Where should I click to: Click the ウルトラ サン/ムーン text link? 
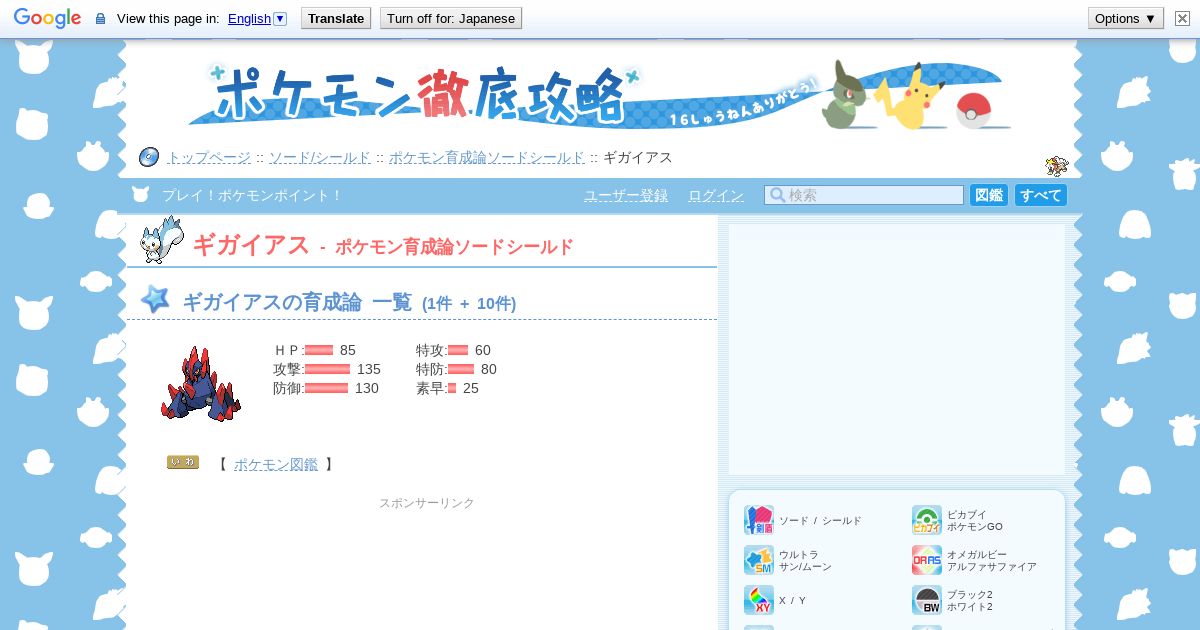click(805, 560)
